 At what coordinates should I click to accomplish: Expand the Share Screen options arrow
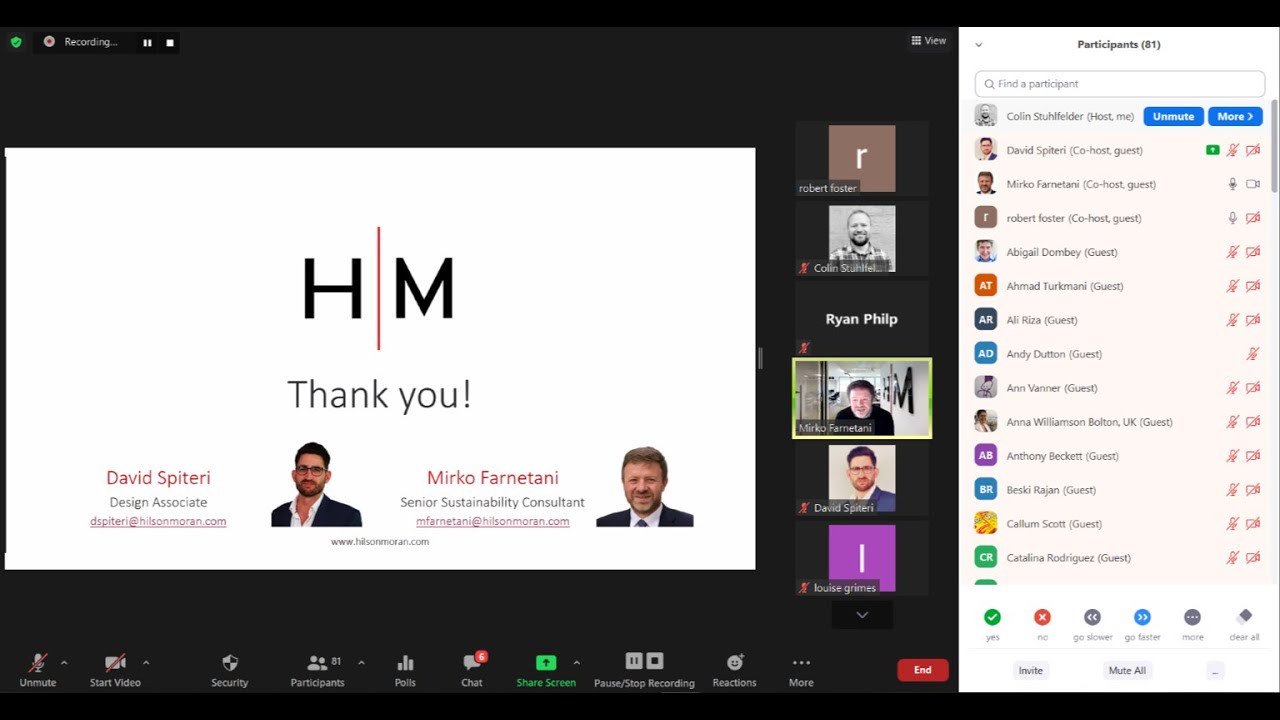click(x=576, y=662)
